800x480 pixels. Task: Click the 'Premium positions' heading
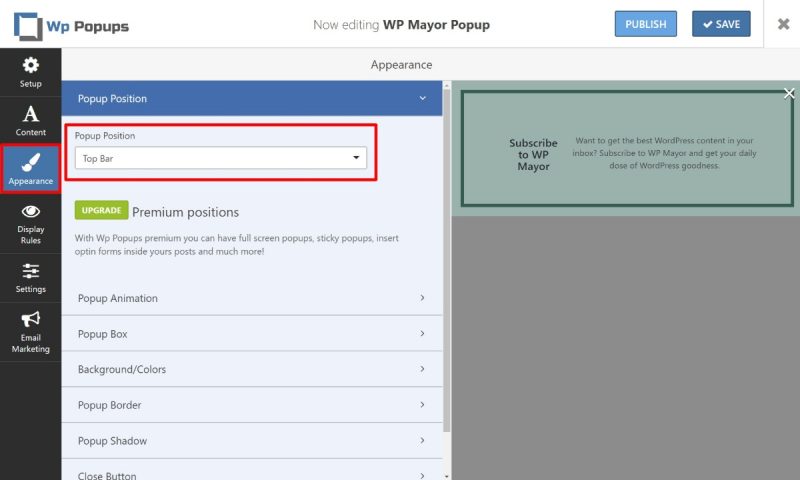click(x=185, y=212)
